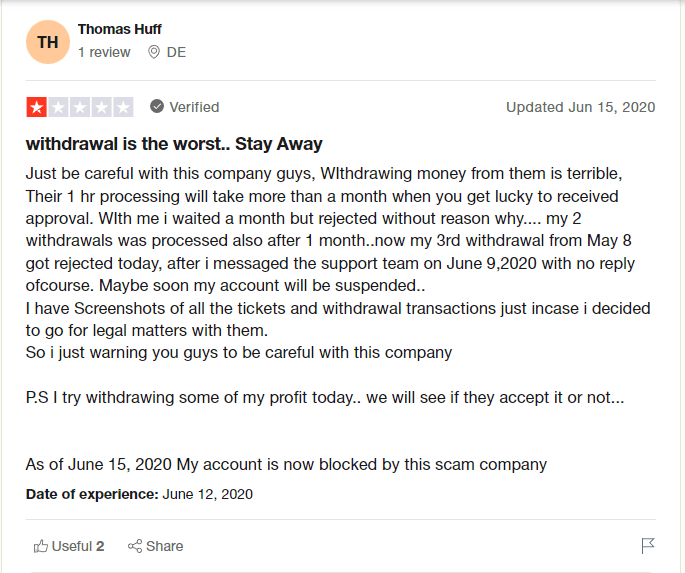Viewport: 685px width, 573px height.
Task: Open the 'withdrawal is the worst' review title
Action: [x=174, y=144]
